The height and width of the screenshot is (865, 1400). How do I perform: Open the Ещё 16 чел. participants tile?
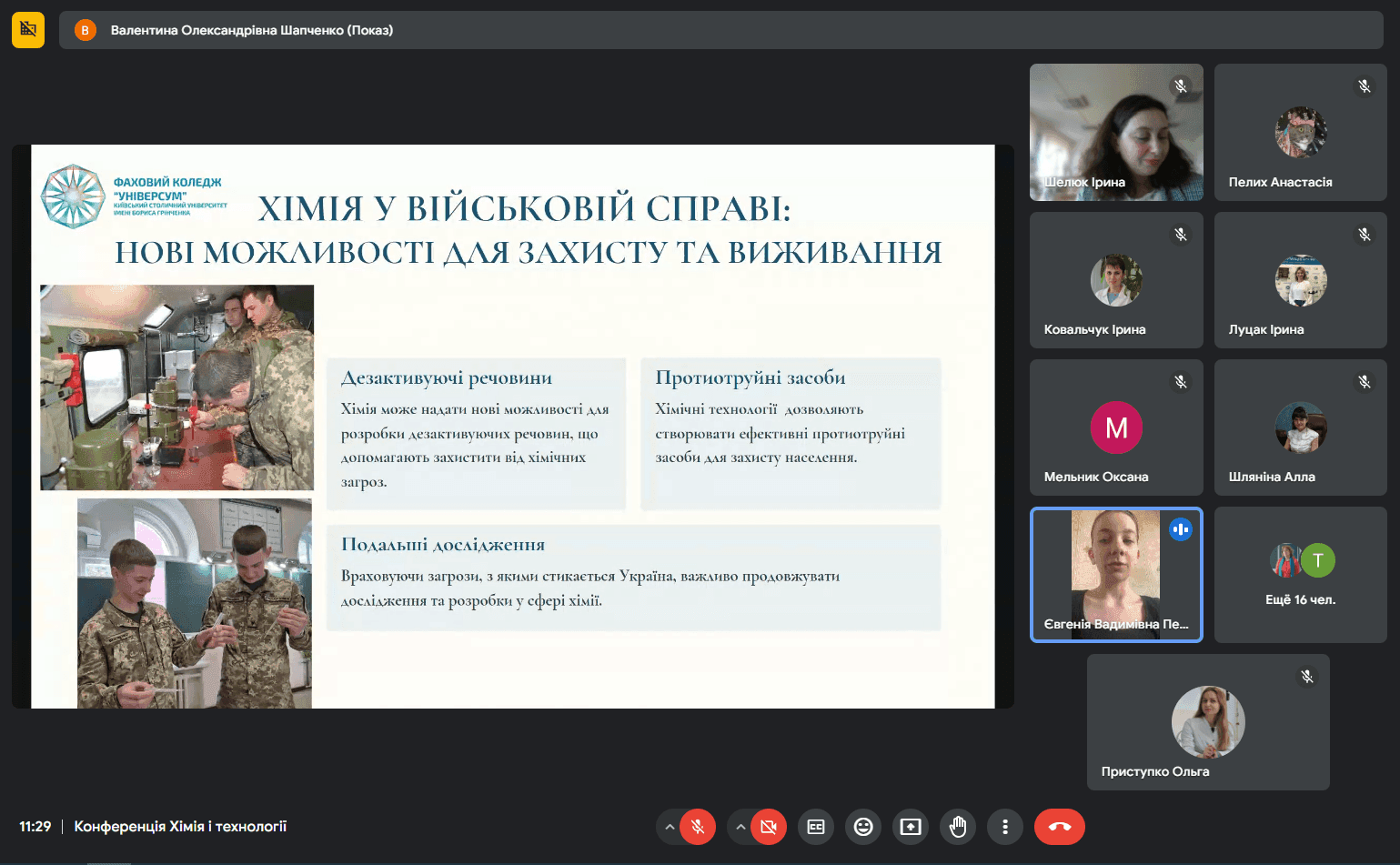(x=1301, y=575)
